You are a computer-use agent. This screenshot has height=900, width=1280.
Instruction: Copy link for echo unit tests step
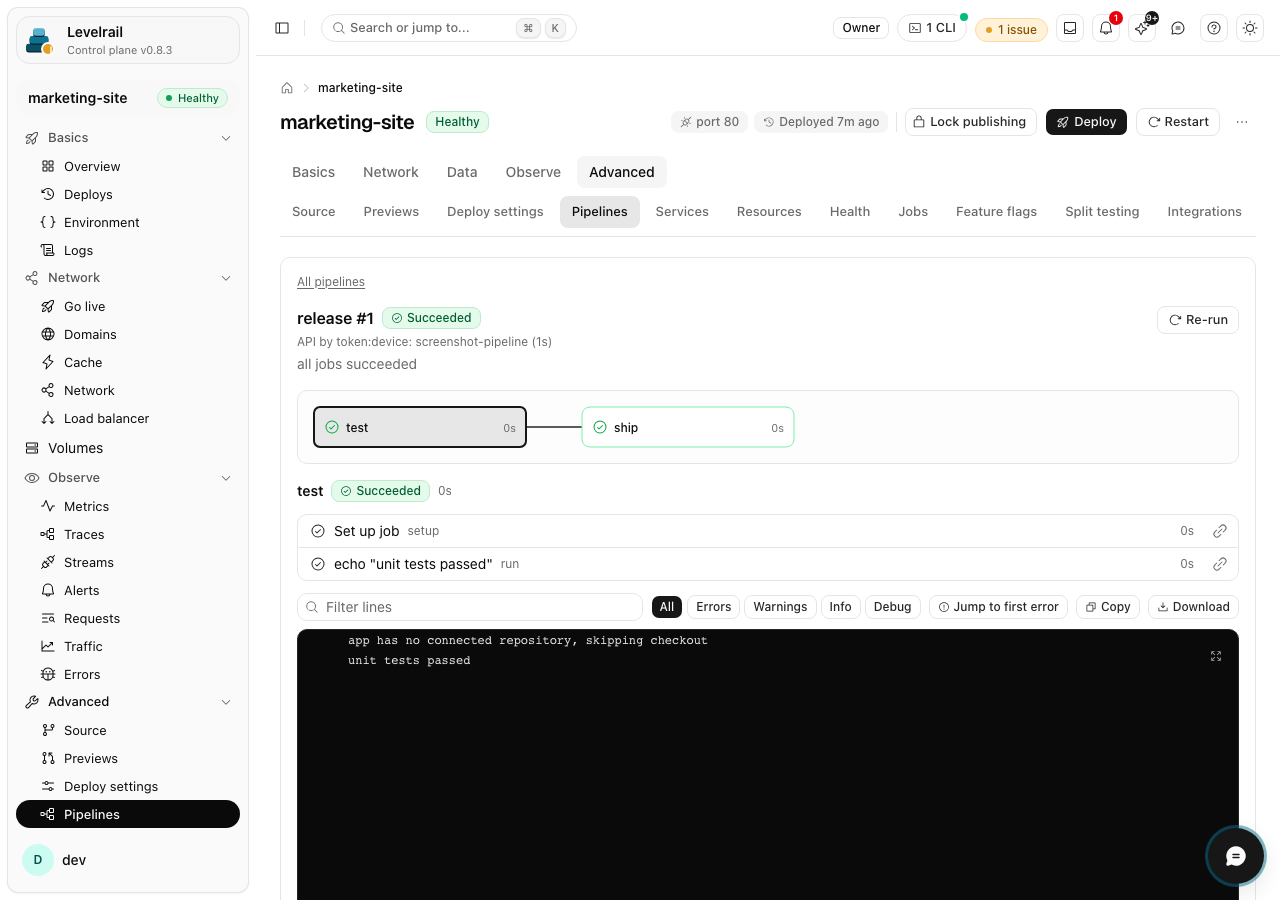[x=1220, y=564]
